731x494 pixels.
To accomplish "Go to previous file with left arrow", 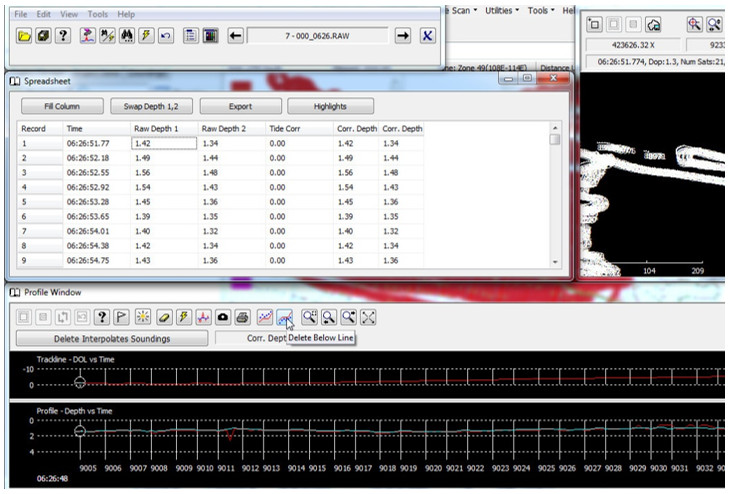I will coord(235,36).
